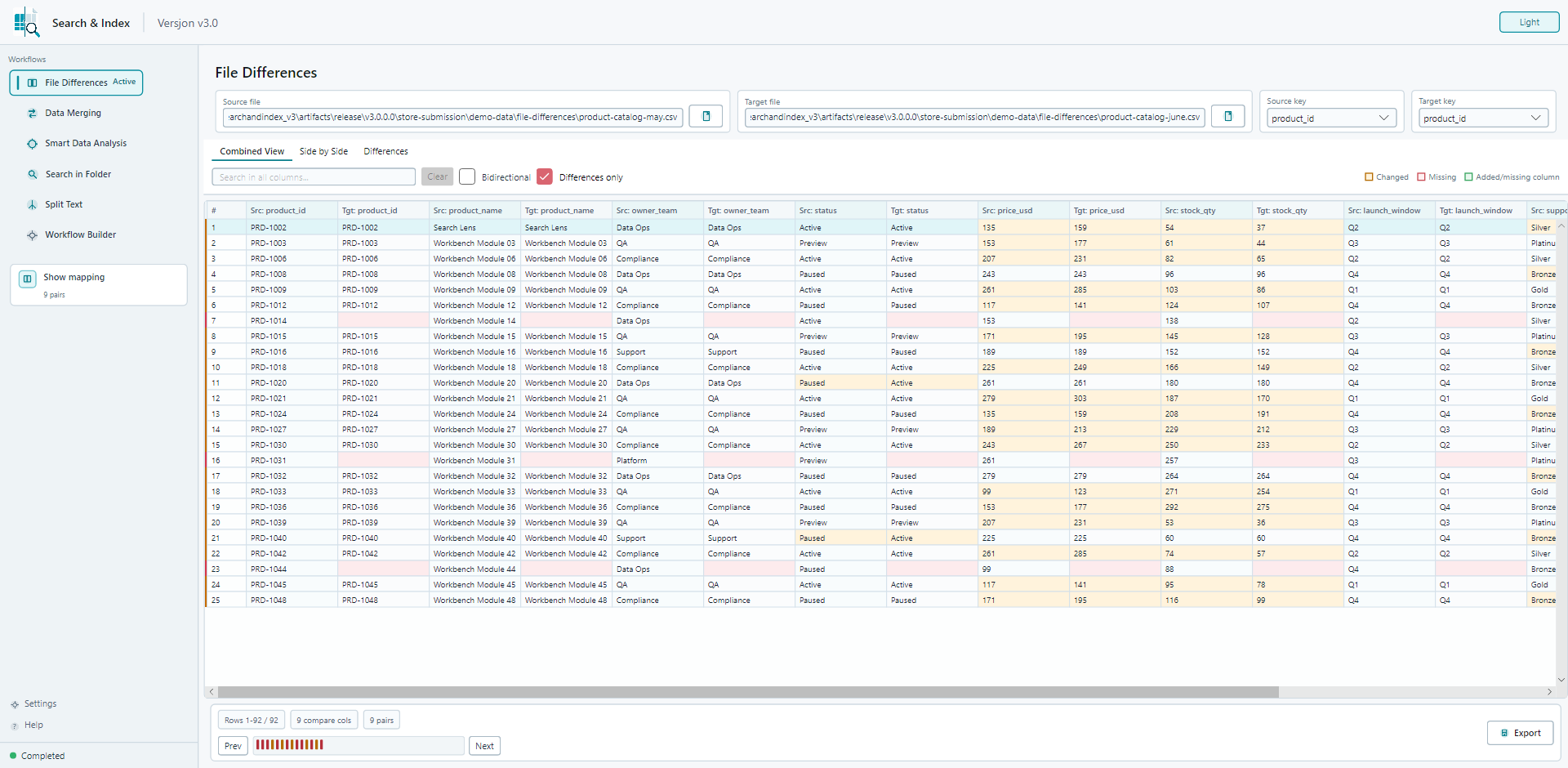Open Help in the sidebar

(33, 726)
